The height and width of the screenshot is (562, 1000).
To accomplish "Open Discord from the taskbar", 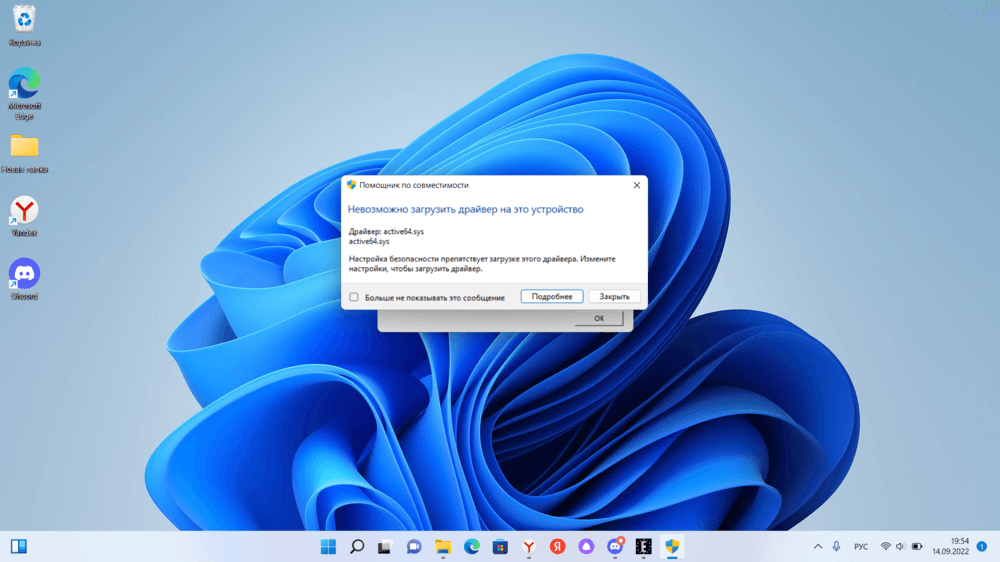I will [615, 547].
